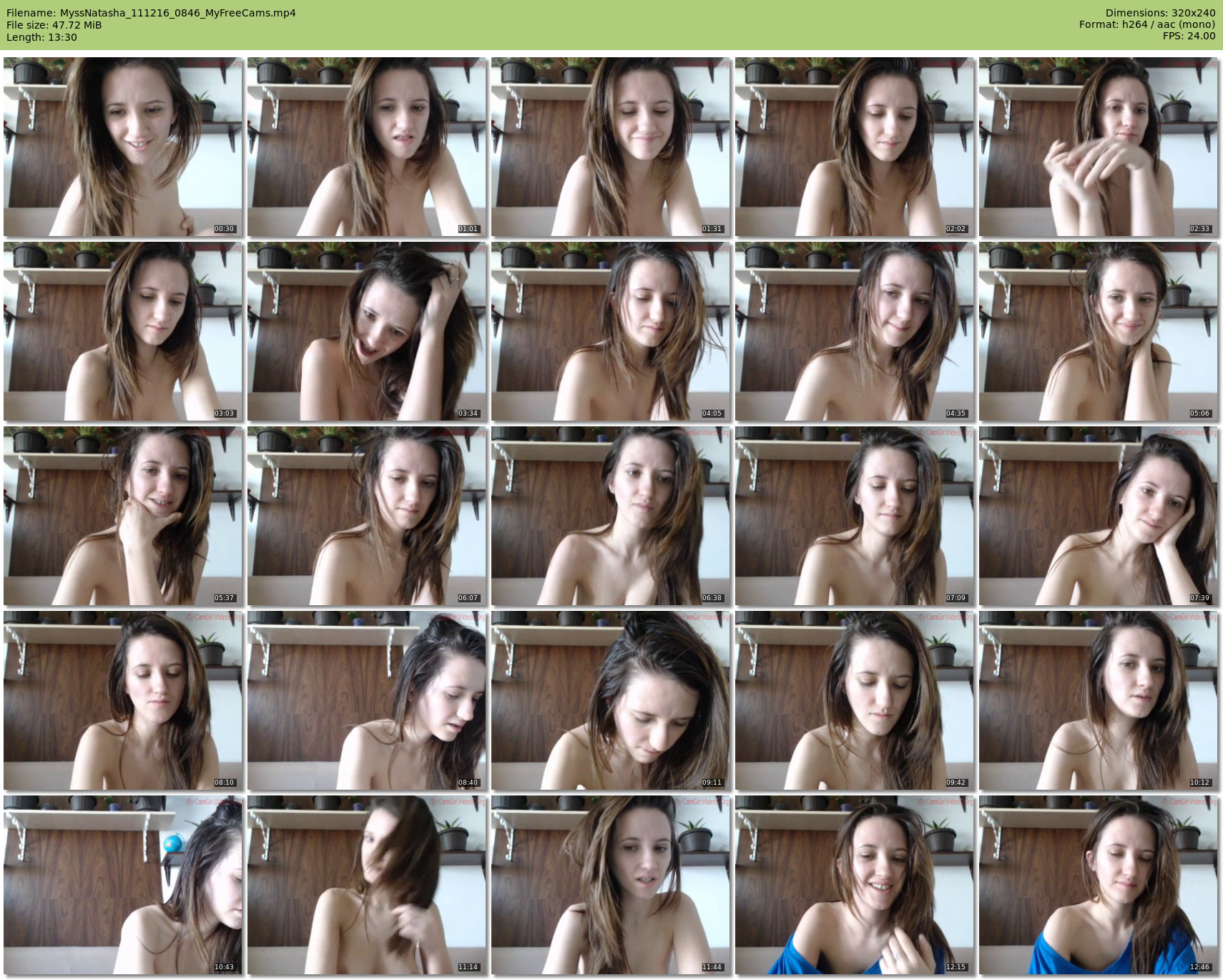Click the File size text in header
Screen dimensions: 1223x980
(x=54, y=25)
